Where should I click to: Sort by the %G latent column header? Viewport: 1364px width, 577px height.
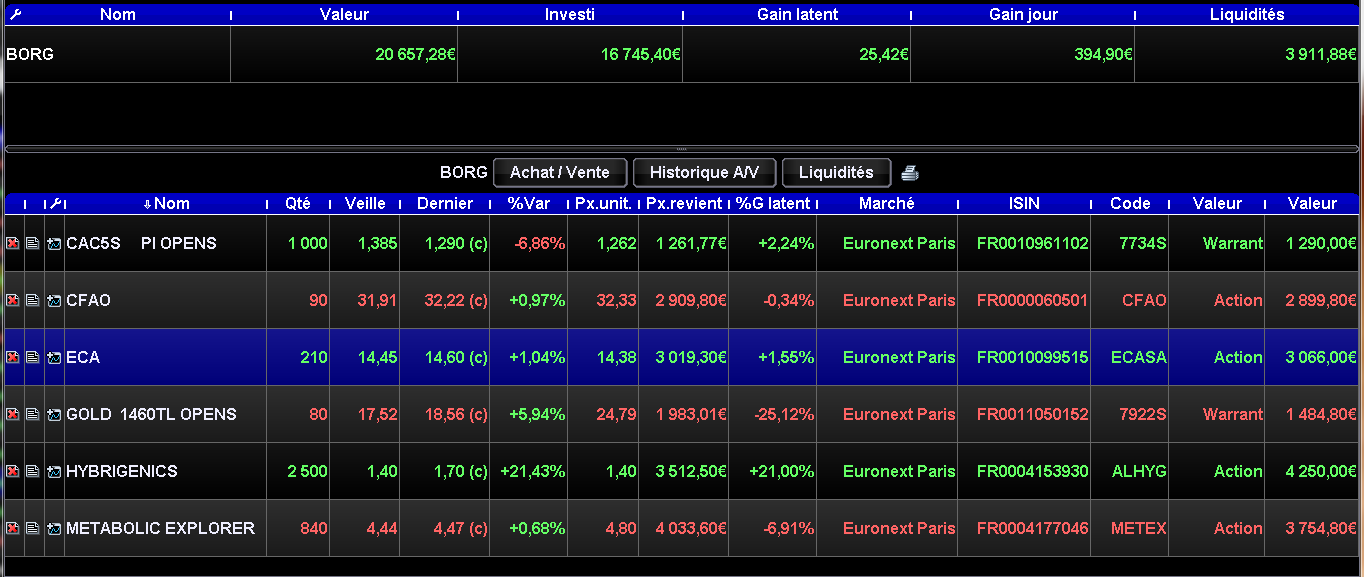pyautogui.click(x=773, y=203)
